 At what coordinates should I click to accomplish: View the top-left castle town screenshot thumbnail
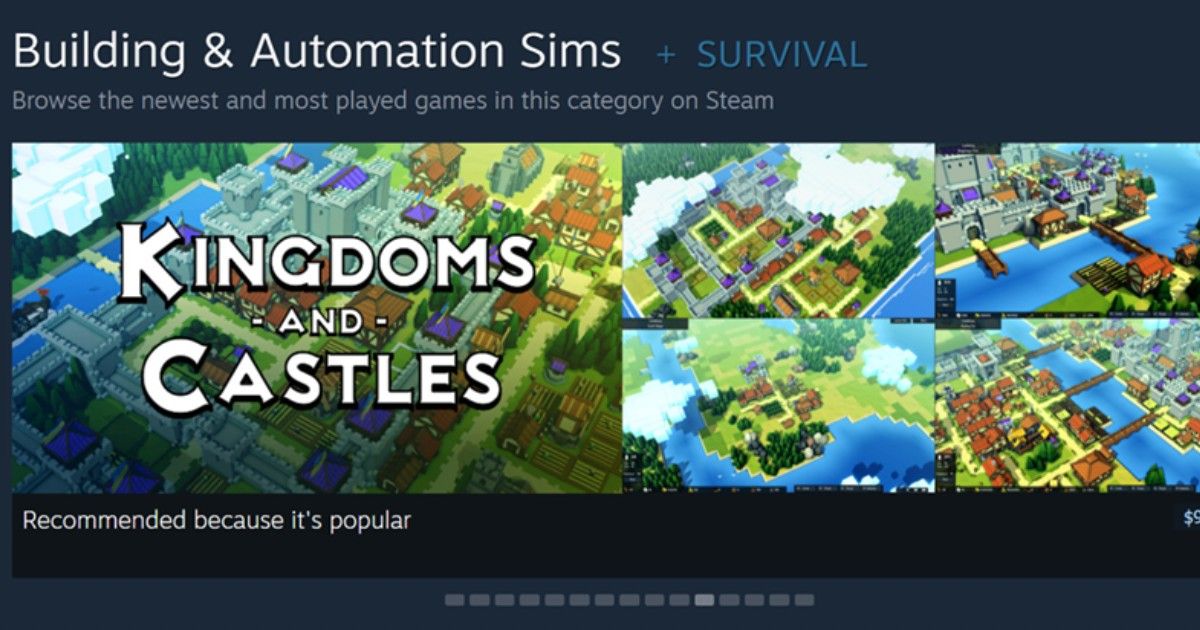[x=777, y=230]
